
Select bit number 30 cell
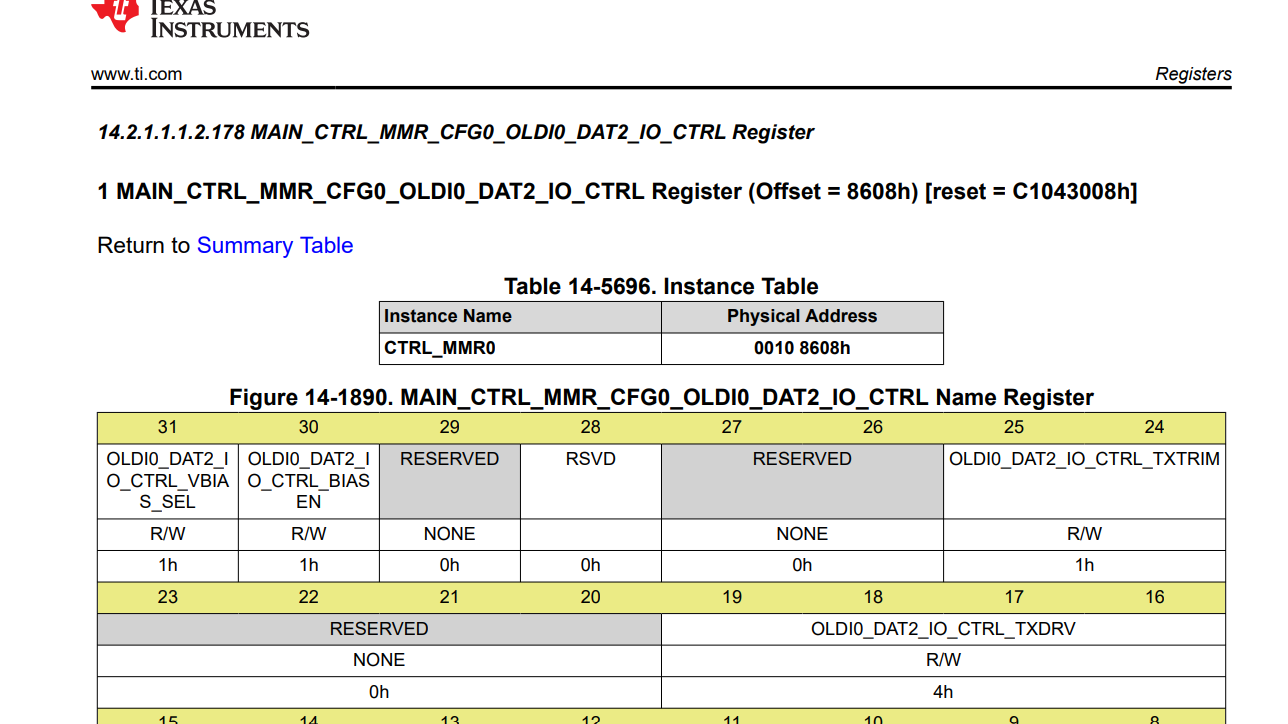(309, 428)
